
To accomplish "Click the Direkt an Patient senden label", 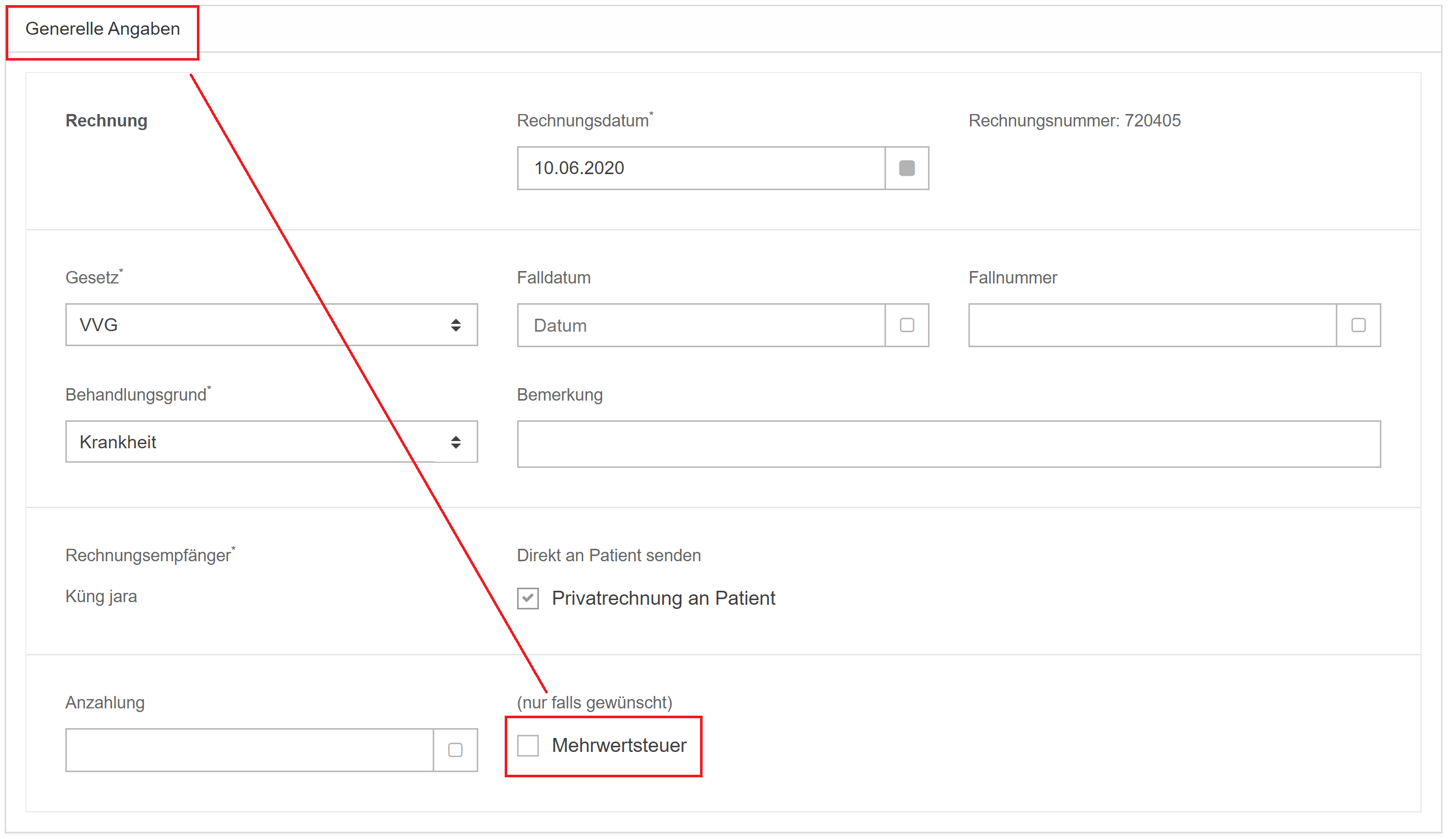I will pyautogui.click(x=608, y=555).
